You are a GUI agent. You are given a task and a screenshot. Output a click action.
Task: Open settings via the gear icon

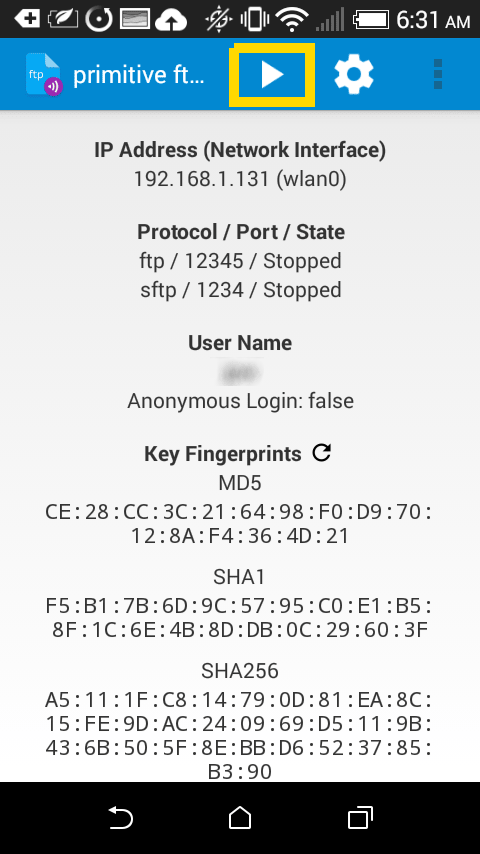354,74
